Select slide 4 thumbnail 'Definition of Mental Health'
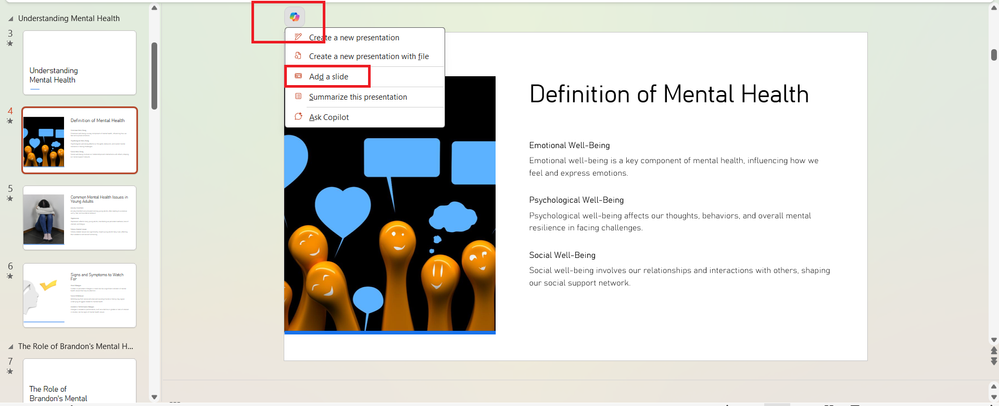 click(x=80, y=140)
